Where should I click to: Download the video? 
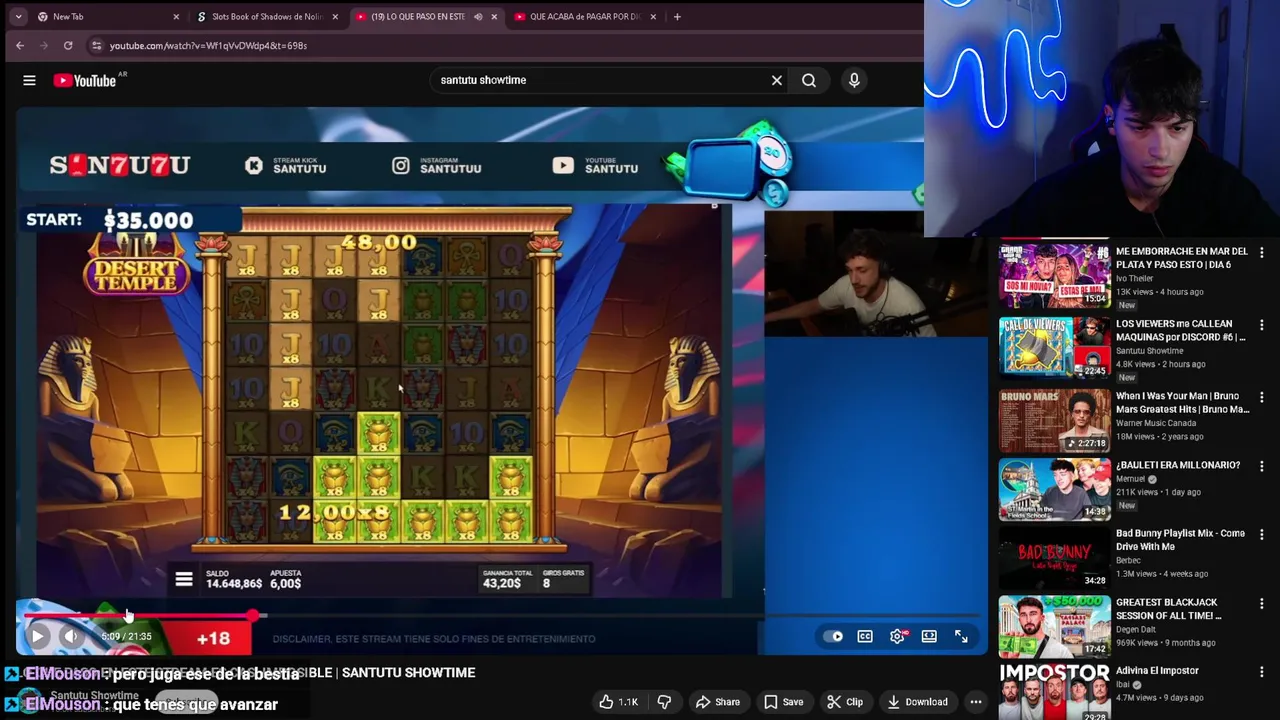click(917, 702)
